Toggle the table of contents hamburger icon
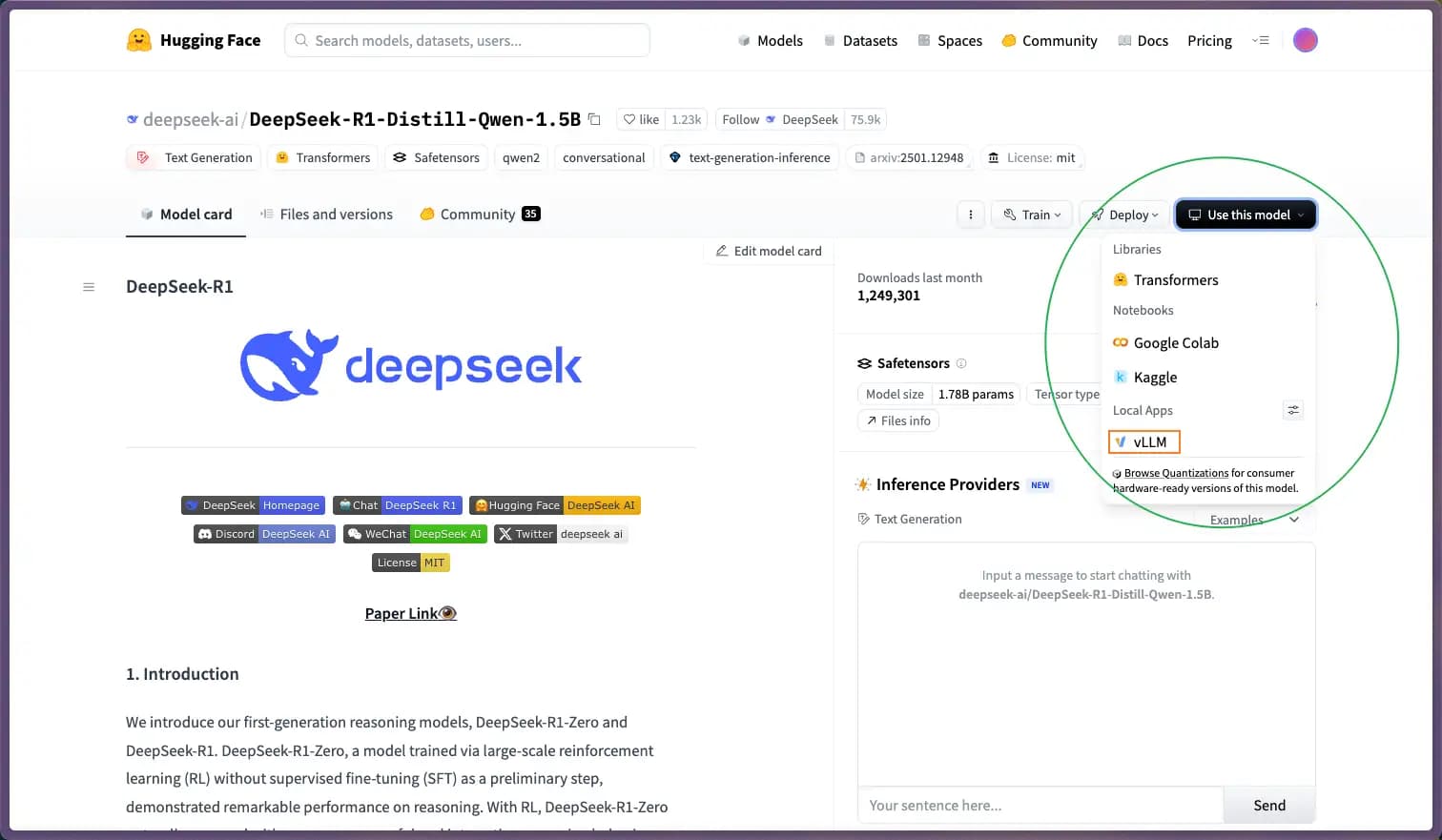This screenshot has height=840, width=1442. coord(89,287)
